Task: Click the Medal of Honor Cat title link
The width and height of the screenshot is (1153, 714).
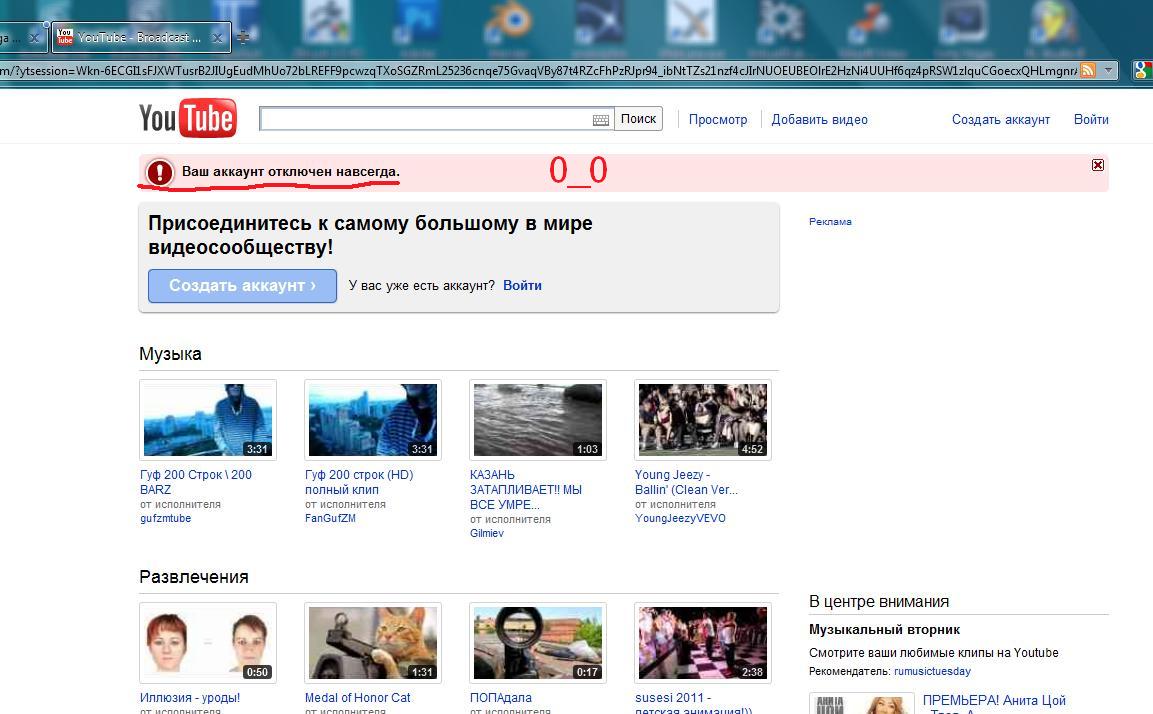Action: (357, 698)
